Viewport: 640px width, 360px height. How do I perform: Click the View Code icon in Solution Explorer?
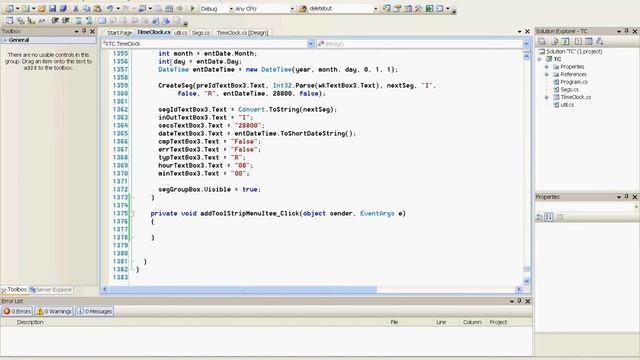[x=578, y=41]
